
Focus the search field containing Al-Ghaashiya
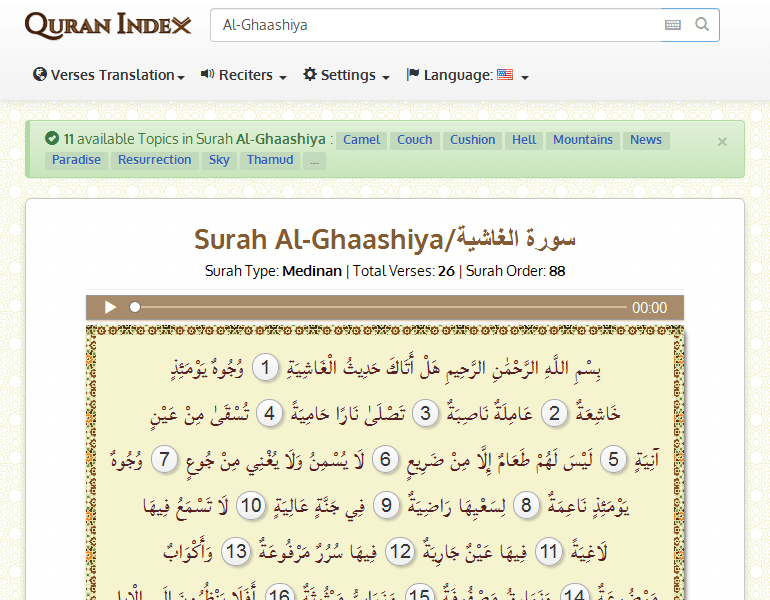coord(435,25)
